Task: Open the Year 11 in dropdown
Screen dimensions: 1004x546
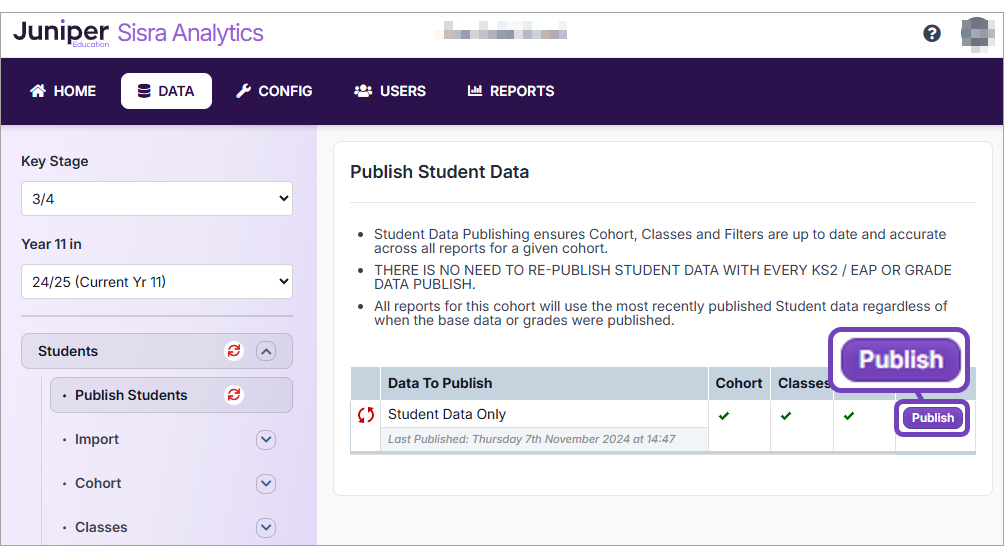Action: pyautogui.click(x=157, y=282)
